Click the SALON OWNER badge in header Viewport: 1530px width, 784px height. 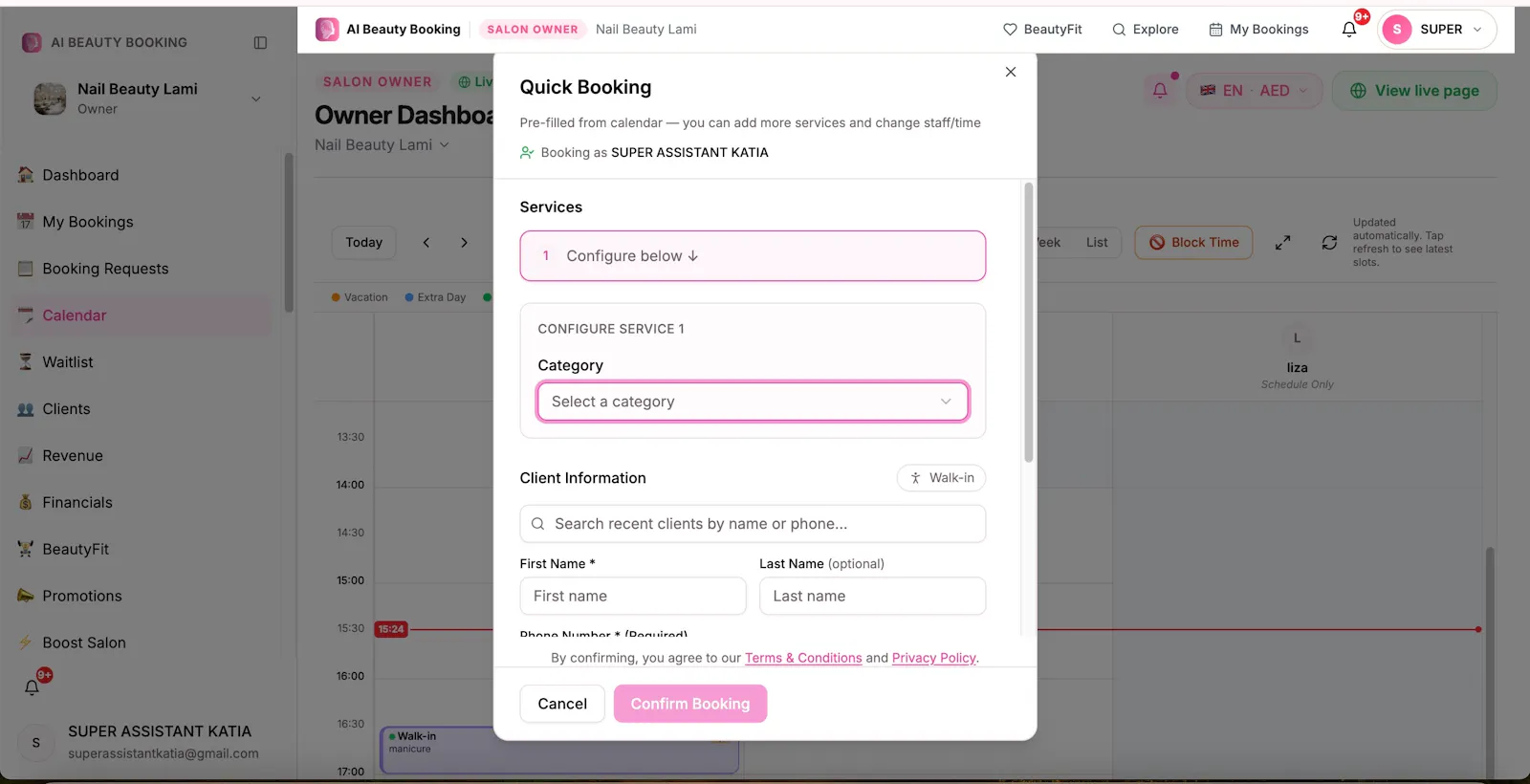[x=533, y=30]
